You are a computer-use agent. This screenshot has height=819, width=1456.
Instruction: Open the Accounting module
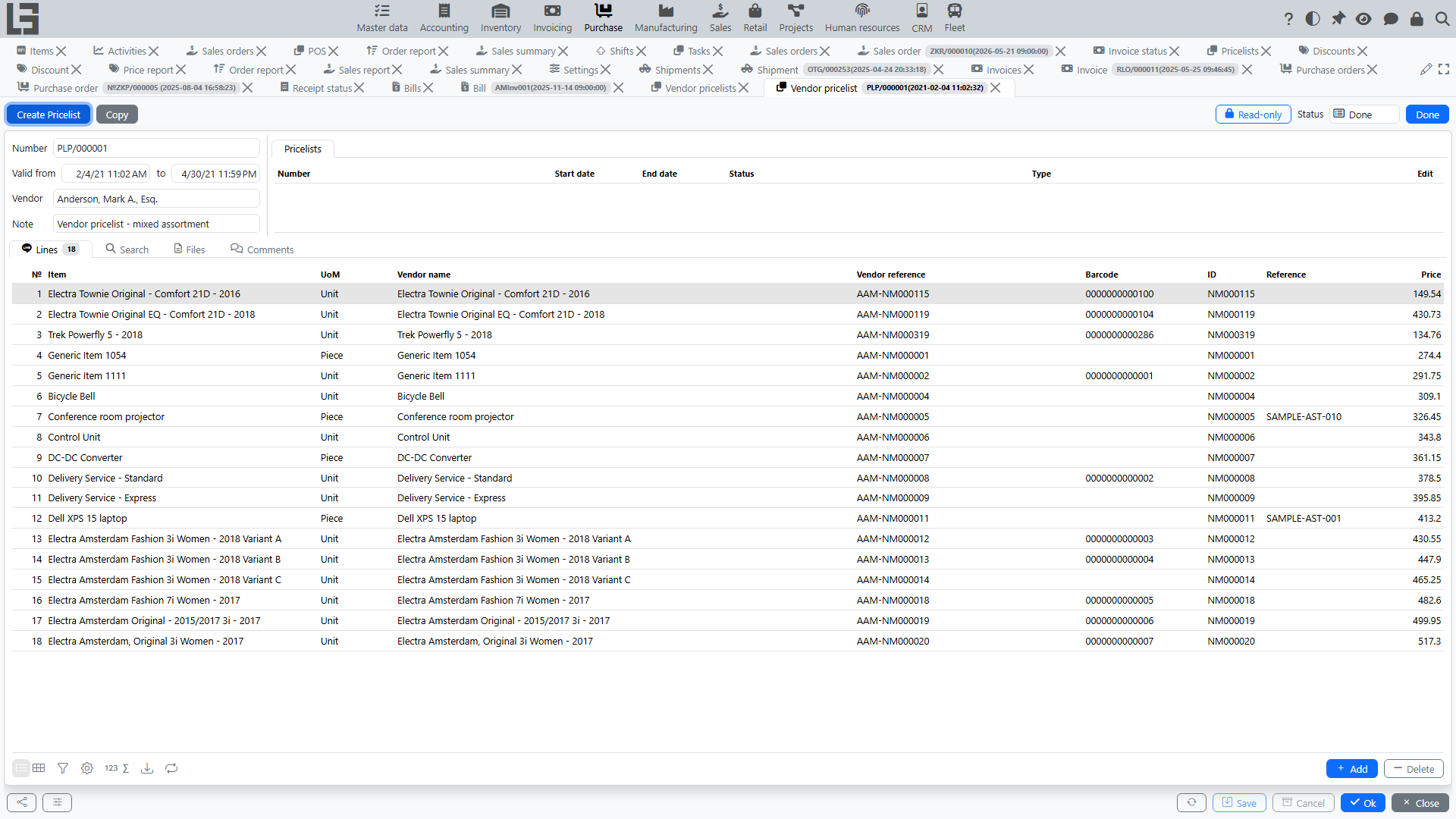tap(444, 18)
